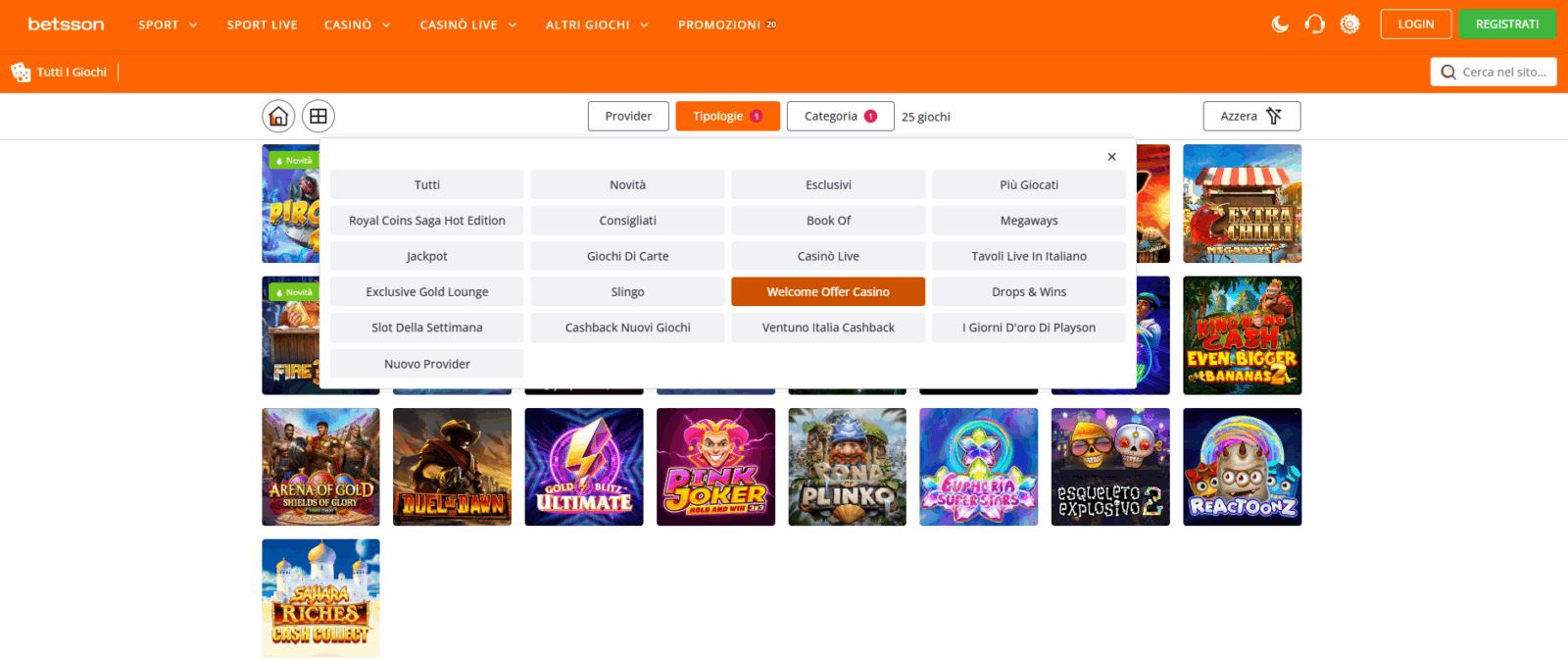Expand the Altri Giochi dropdown
The height and width of the screenshot is (661, 1568).
597,25
